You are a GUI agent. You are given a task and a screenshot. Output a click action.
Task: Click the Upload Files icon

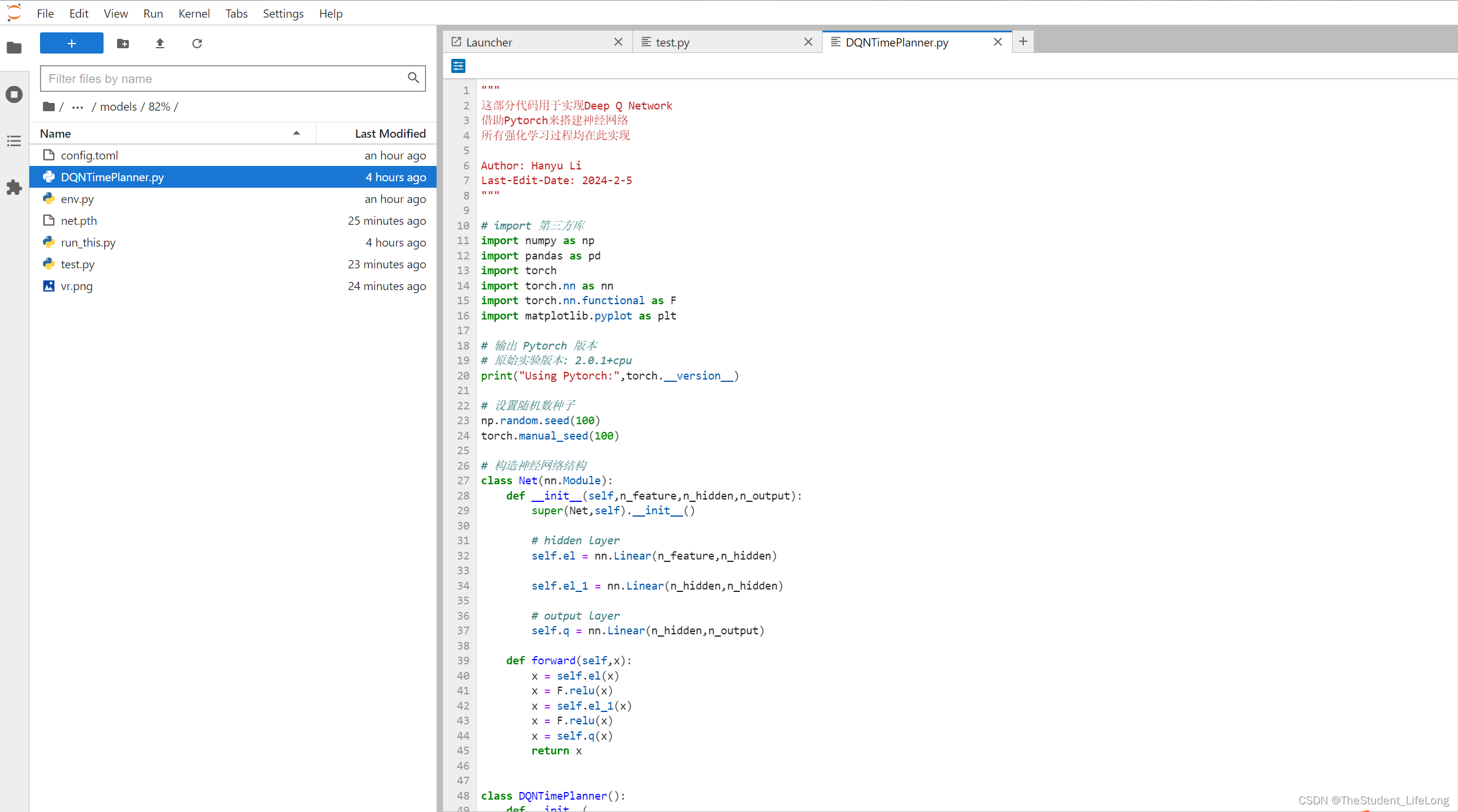pyautogui.click(x=160, y=44)
